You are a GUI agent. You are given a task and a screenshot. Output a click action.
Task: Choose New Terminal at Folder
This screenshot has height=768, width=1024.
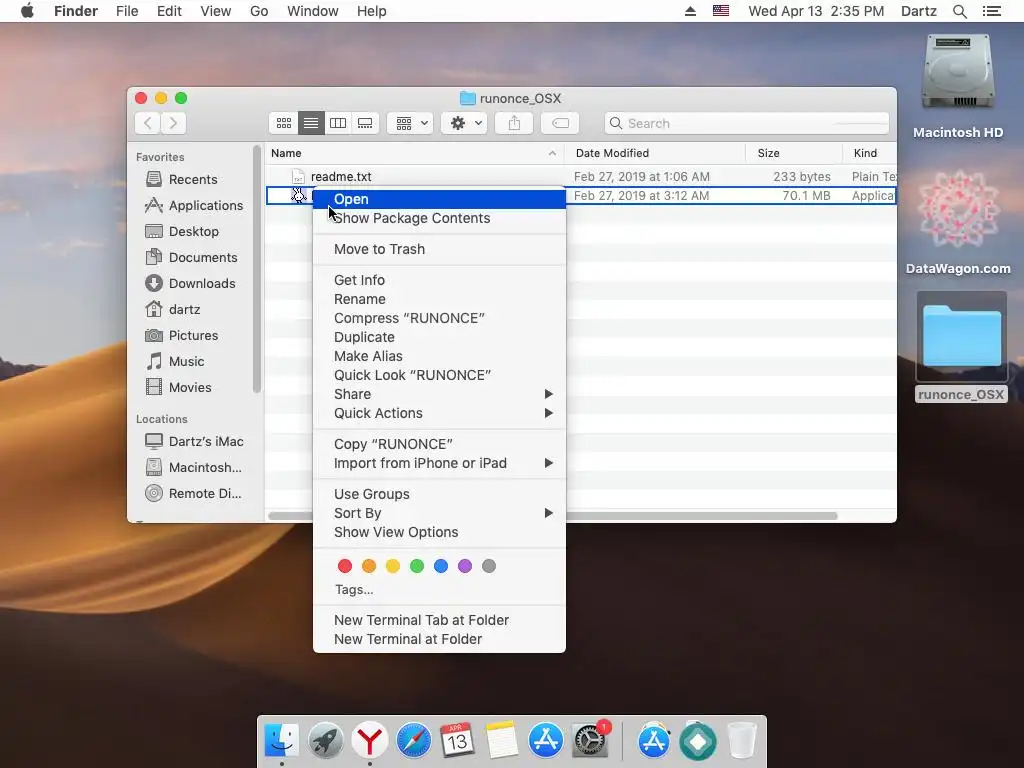tap(440, 639)
